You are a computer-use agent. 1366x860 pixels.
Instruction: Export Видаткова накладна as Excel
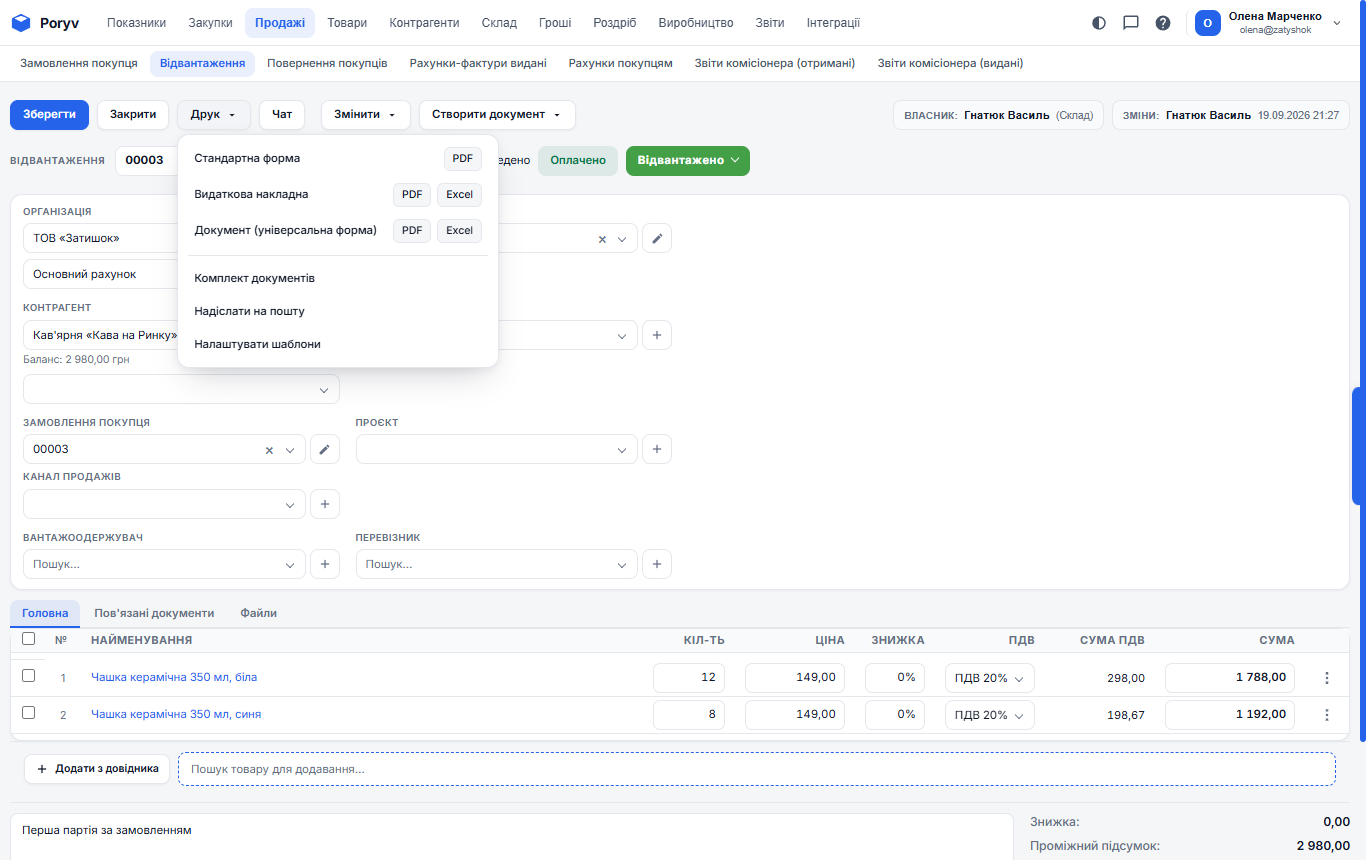[459, 195]
